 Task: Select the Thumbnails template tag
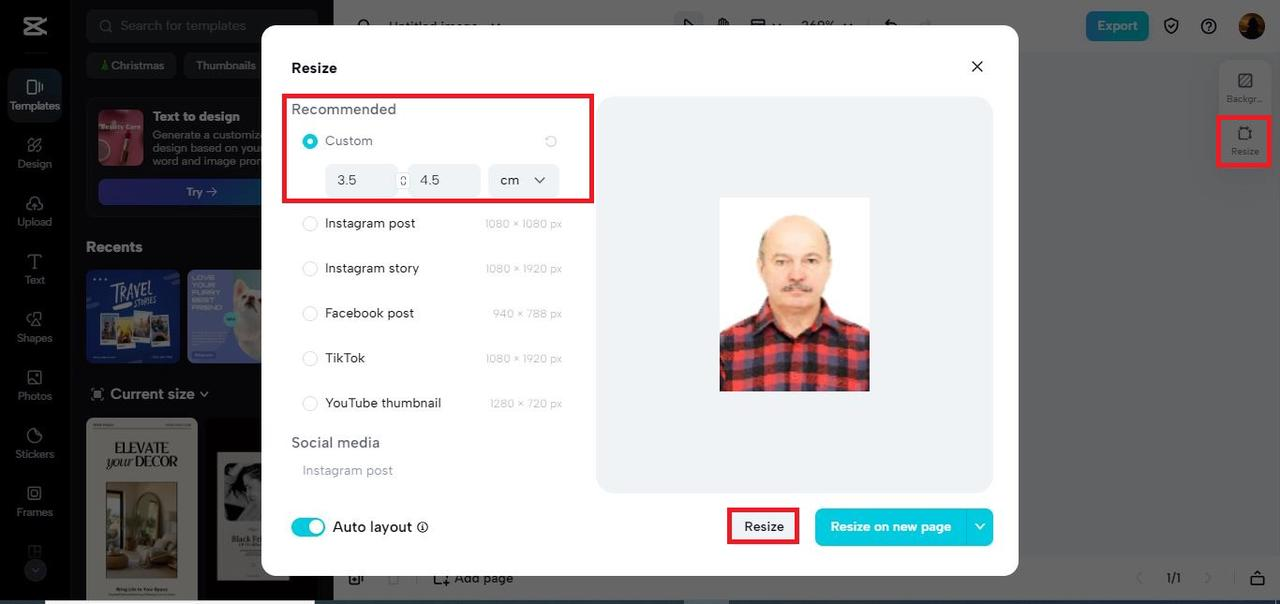(x=225, y=66)
